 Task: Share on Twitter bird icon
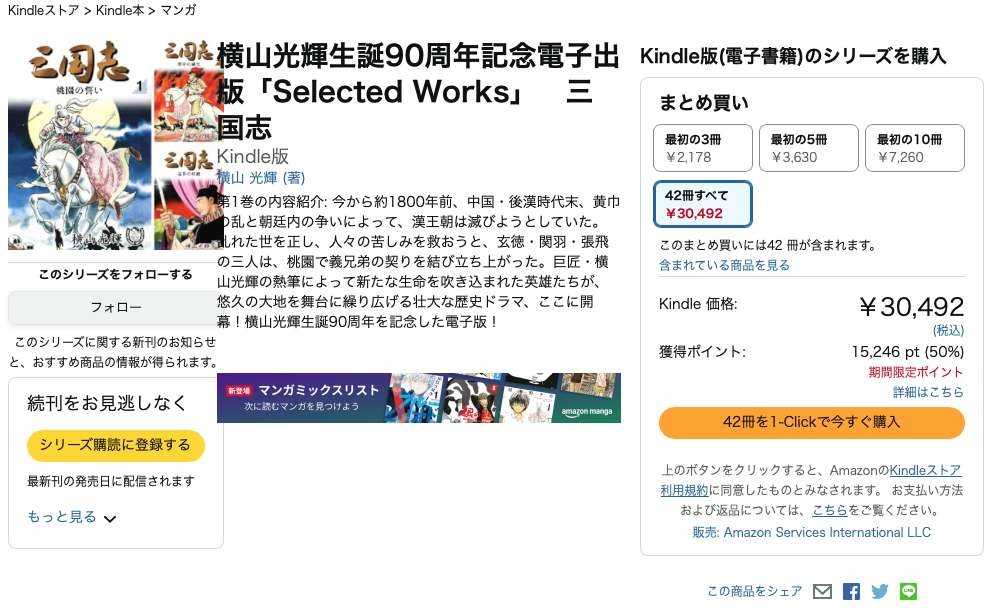point(880,592)
